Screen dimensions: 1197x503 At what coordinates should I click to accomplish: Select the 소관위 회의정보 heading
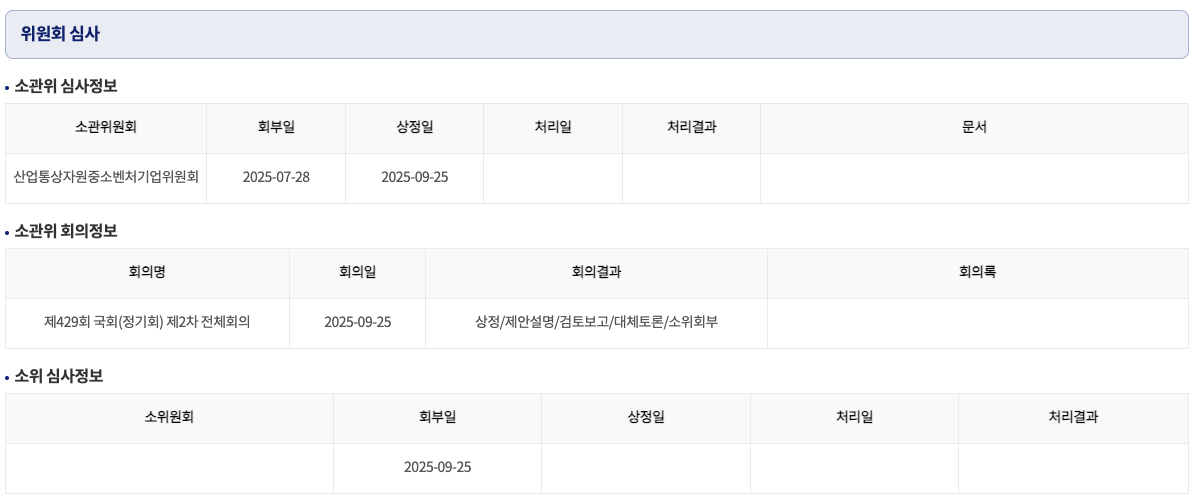66,231
